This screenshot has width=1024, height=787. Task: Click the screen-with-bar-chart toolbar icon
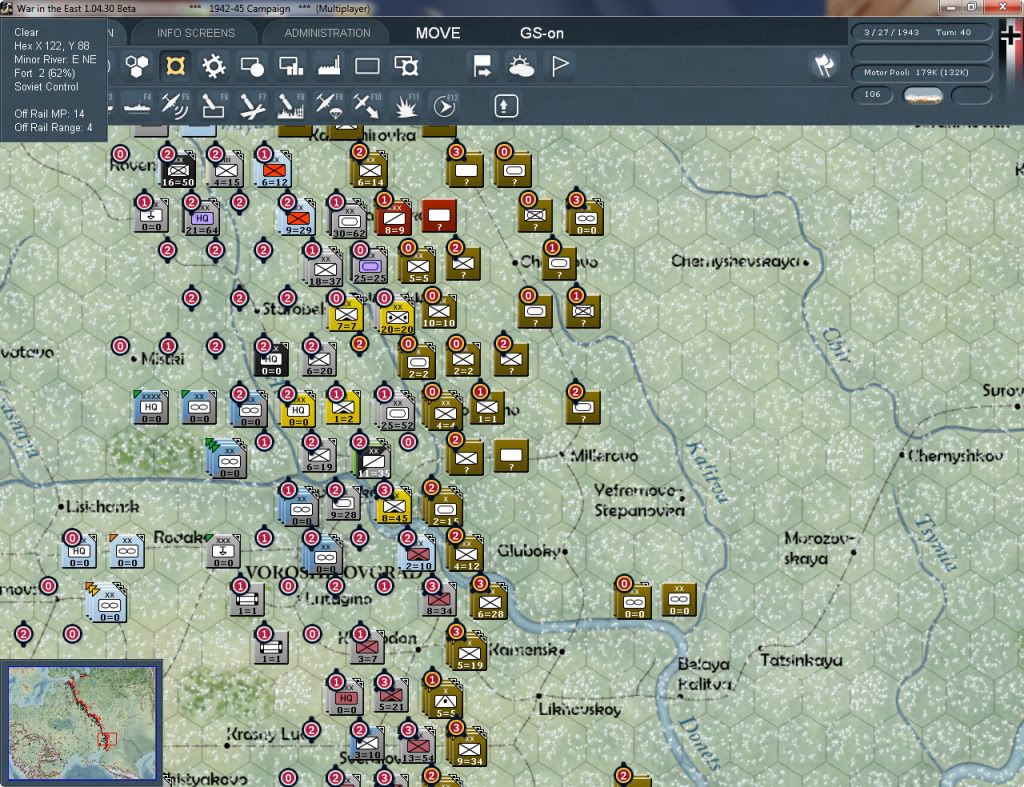(291, 66)
